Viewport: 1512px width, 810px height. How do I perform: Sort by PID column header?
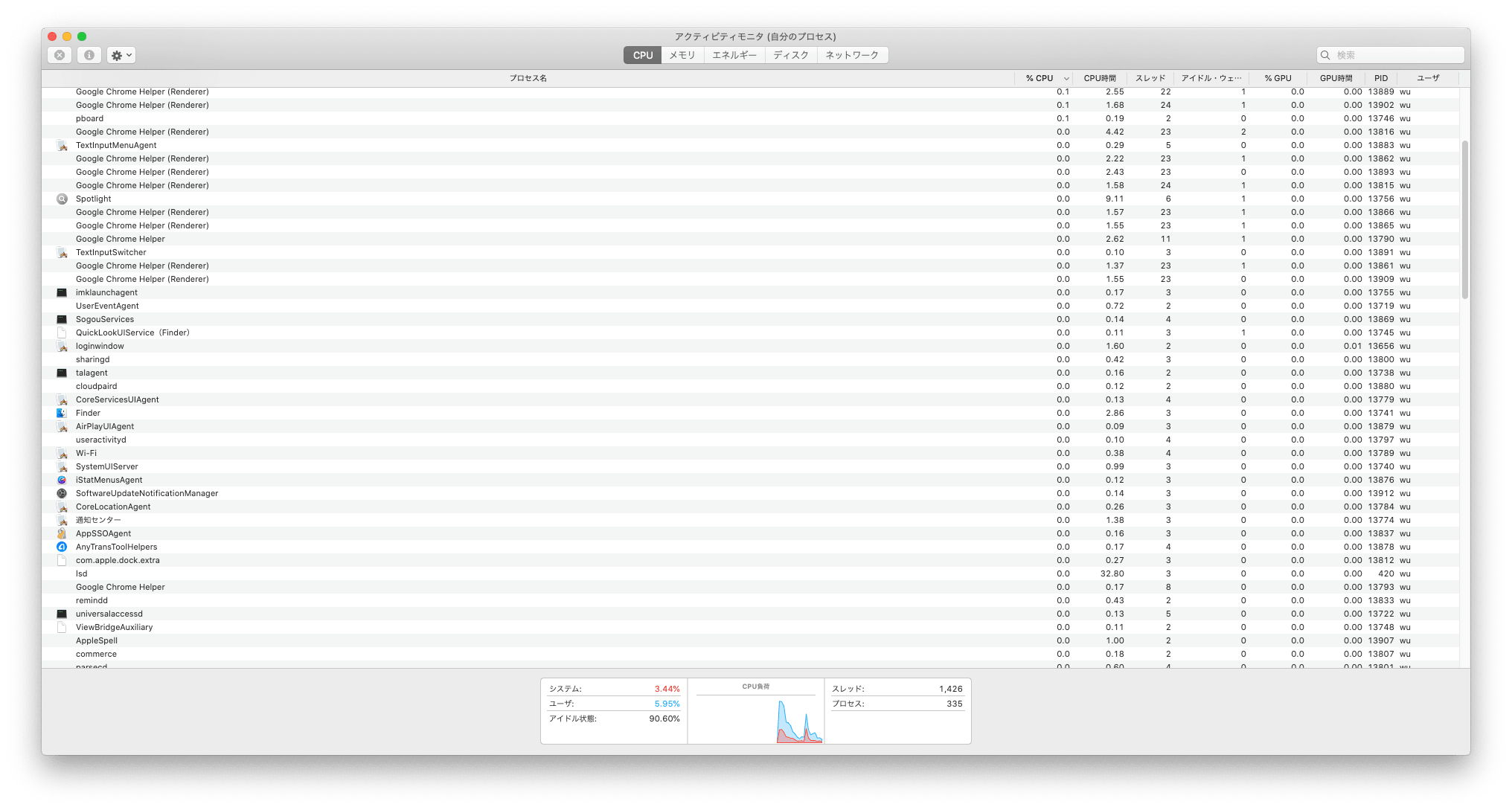tap(1381, 78)
